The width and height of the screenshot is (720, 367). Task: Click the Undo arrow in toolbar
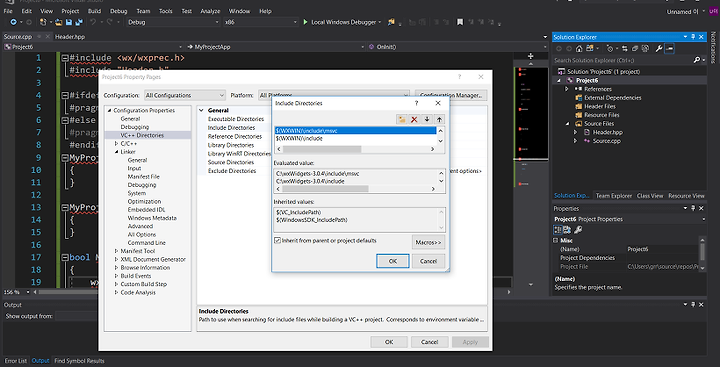93,22
